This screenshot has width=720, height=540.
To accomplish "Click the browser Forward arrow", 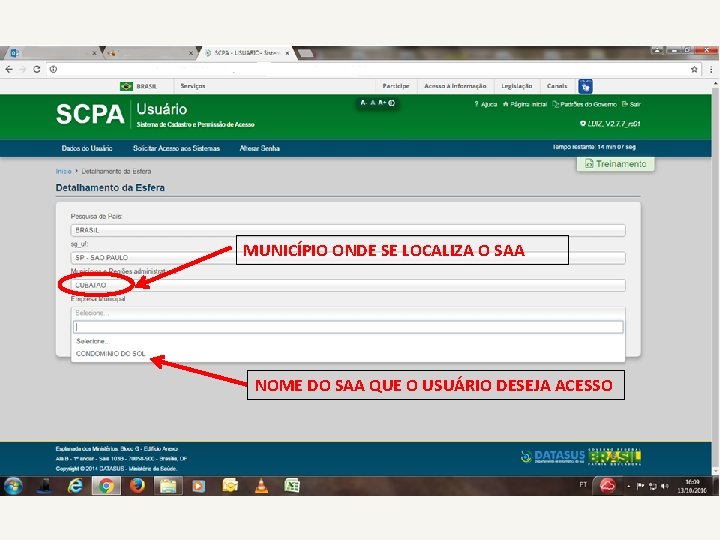I will [x=22, y=69].
